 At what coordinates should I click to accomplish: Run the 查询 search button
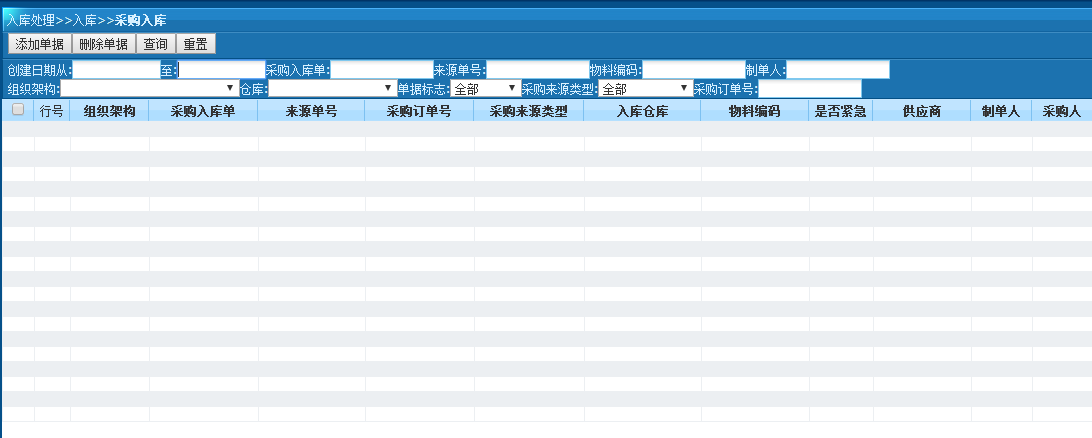pos(155,45)
